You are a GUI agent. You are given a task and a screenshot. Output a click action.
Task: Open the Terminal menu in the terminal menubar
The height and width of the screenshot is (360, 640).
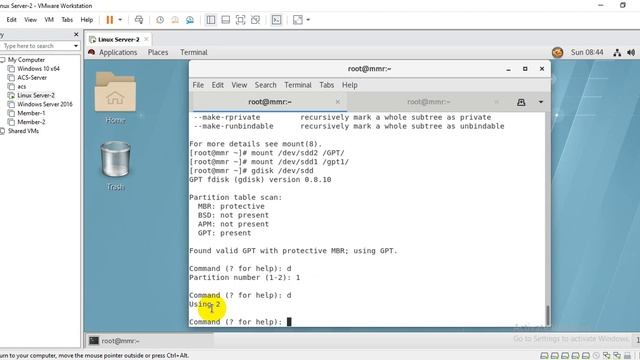point(298,85)
